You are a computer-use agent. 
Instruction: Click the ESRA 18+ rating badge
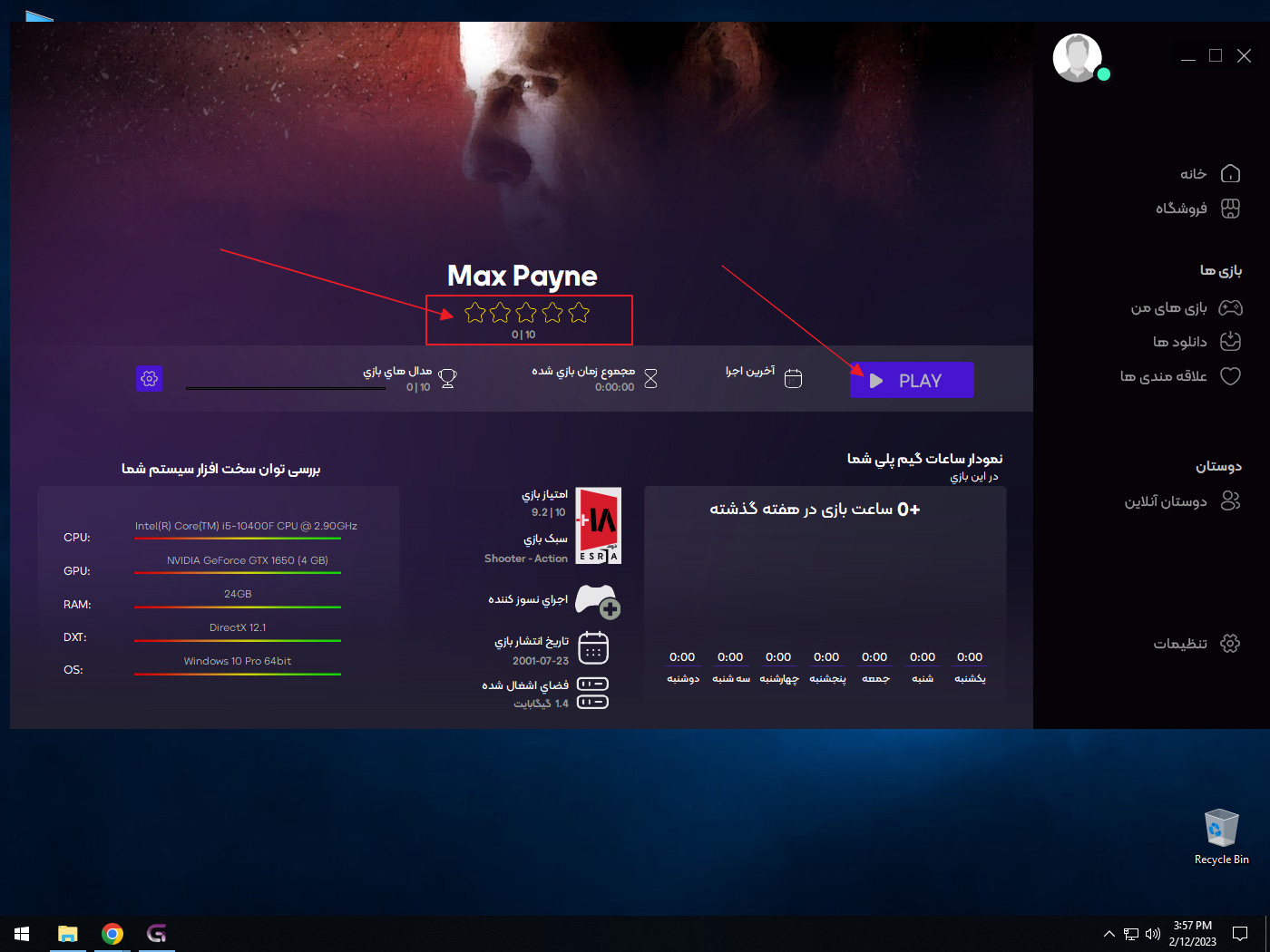(x=599, y=526)
